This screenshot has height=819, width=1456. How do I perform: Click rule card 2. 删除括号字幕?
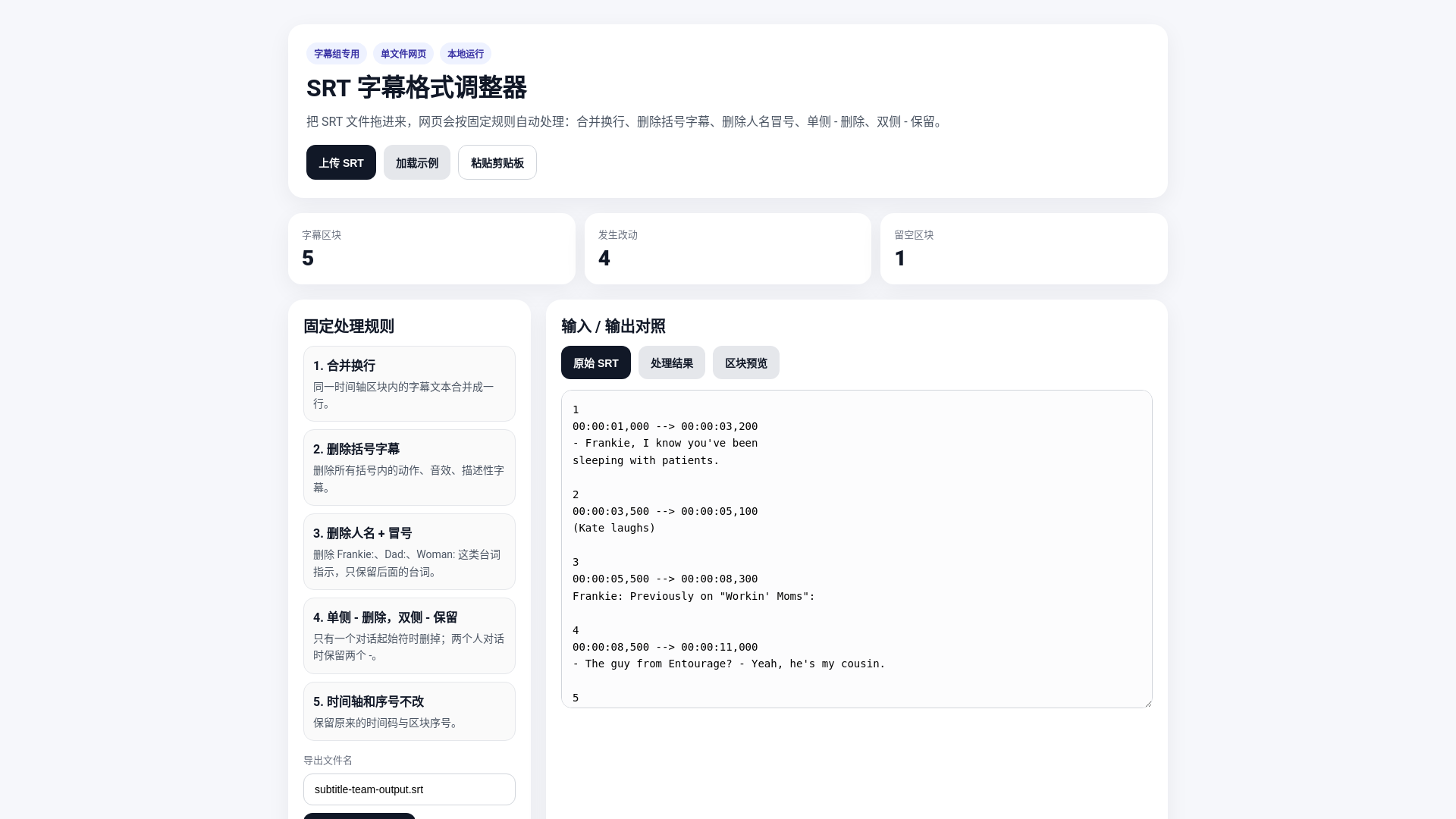pos(409,467)
